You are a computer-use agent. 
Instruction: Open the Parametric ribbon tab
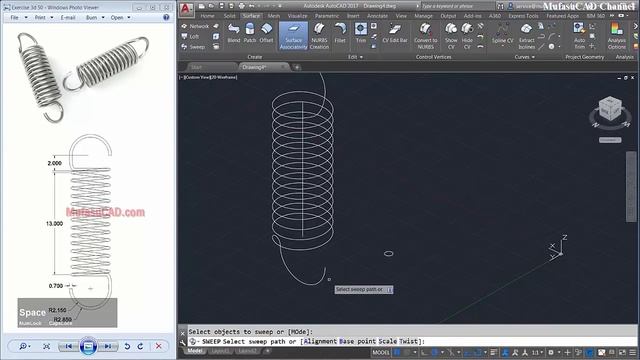(327, 16)
